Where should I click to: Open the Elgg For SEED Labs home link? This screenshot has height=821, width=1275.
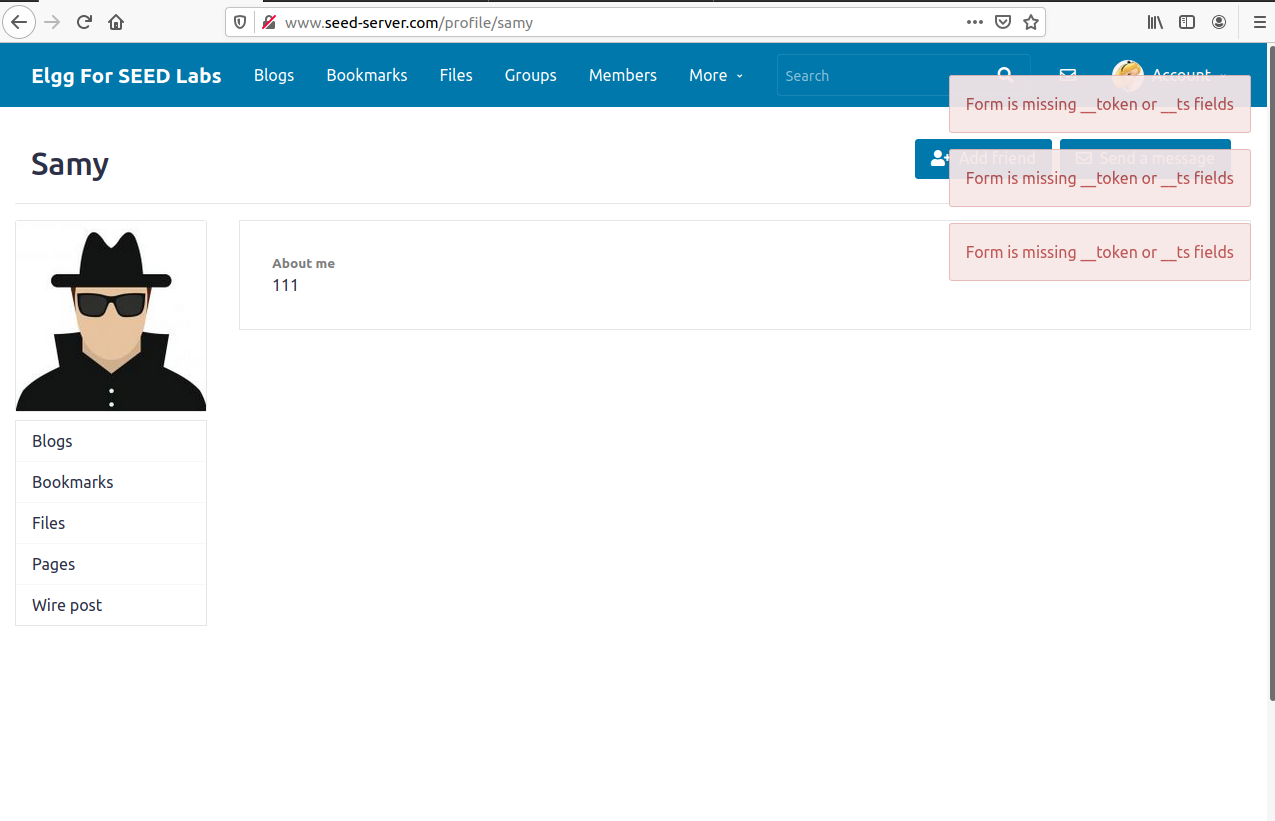[x=127, y=75]
